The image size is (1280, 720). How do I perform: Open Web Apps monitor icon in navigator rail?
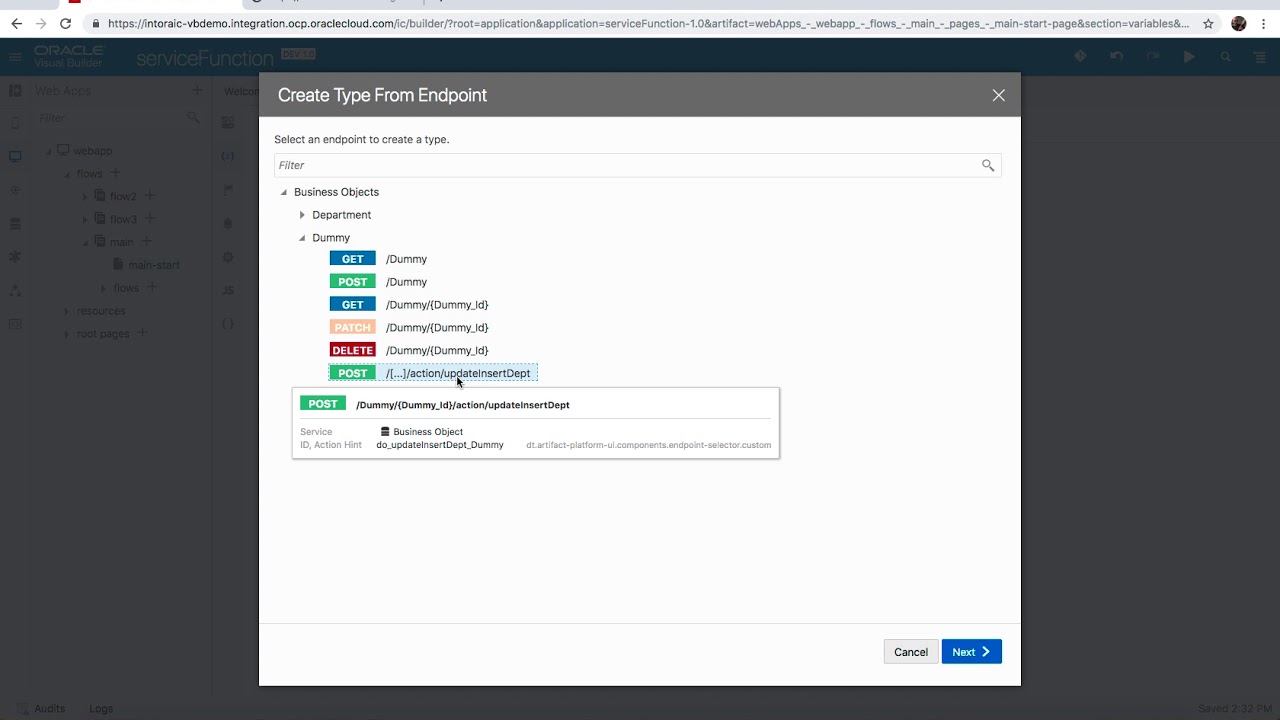pyautogui.click(x=15, y=157)
